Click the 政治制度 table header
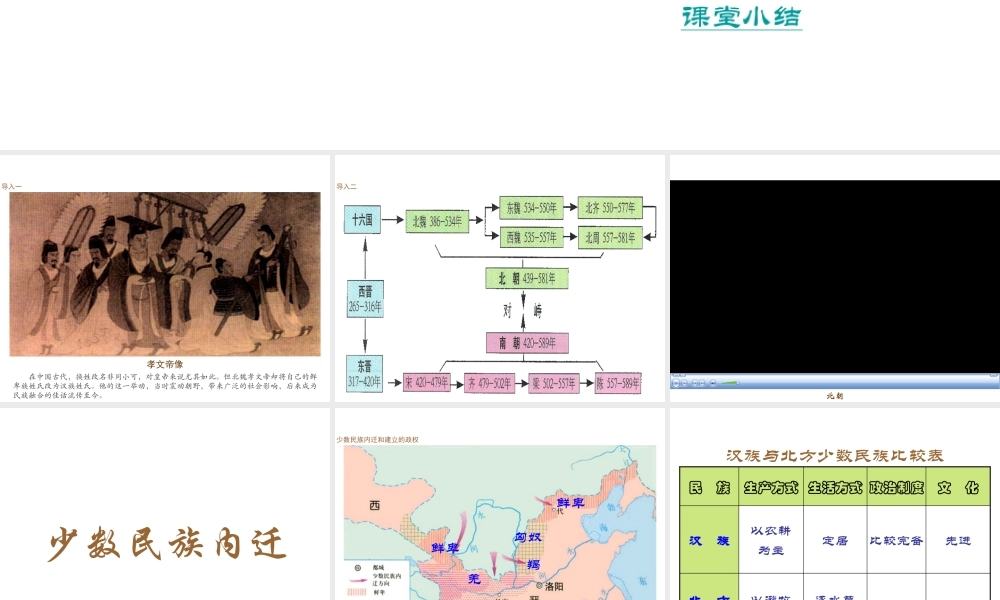This screenshot has height=600, width=1000. click(897, 488)
